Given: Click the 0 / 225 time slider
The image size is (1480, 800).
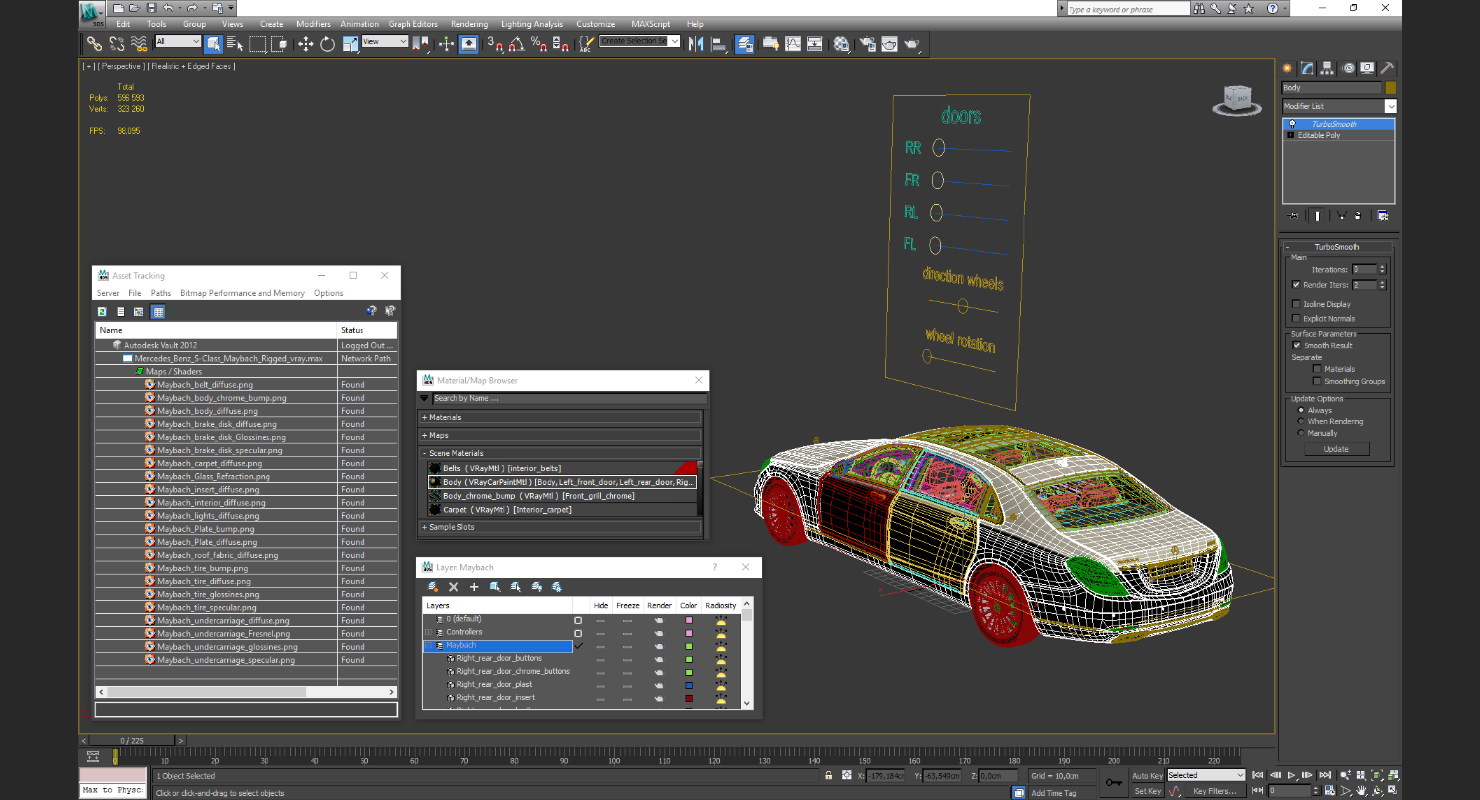Looking at the screenshot, I should pyautogui.click(x=132, y=741).
